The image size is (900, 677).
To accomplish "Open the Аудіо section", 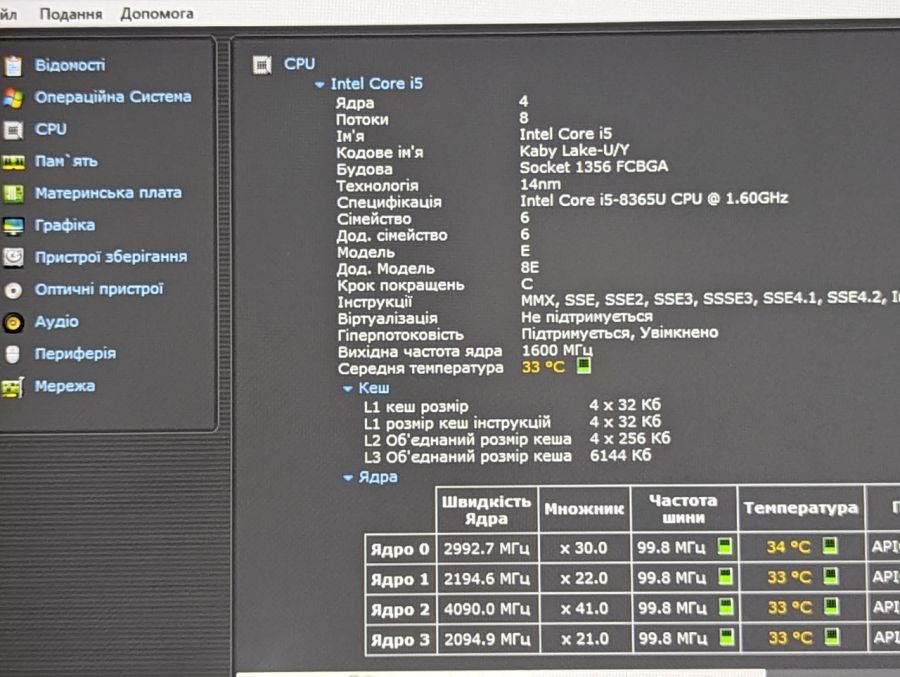I will click(56, 322).
